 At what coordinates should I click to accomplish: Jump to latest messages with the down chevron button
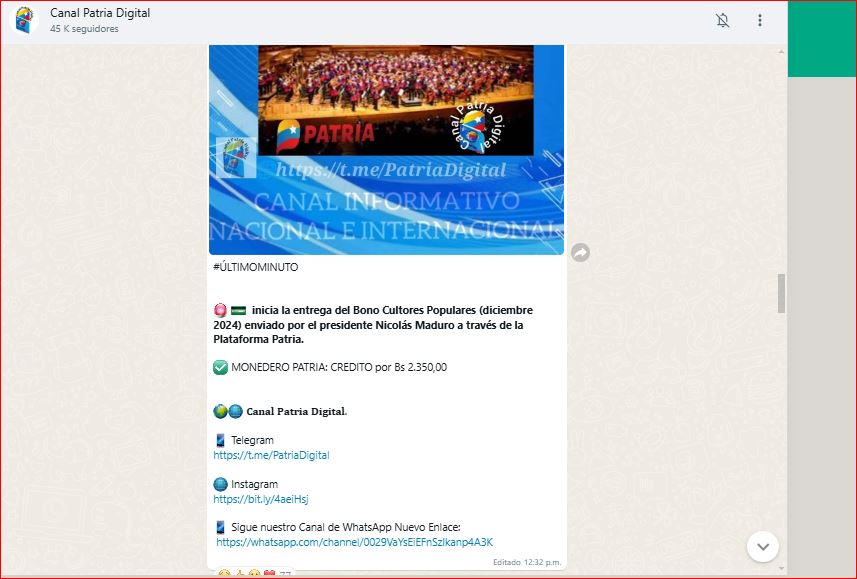[x=763, y=546]
